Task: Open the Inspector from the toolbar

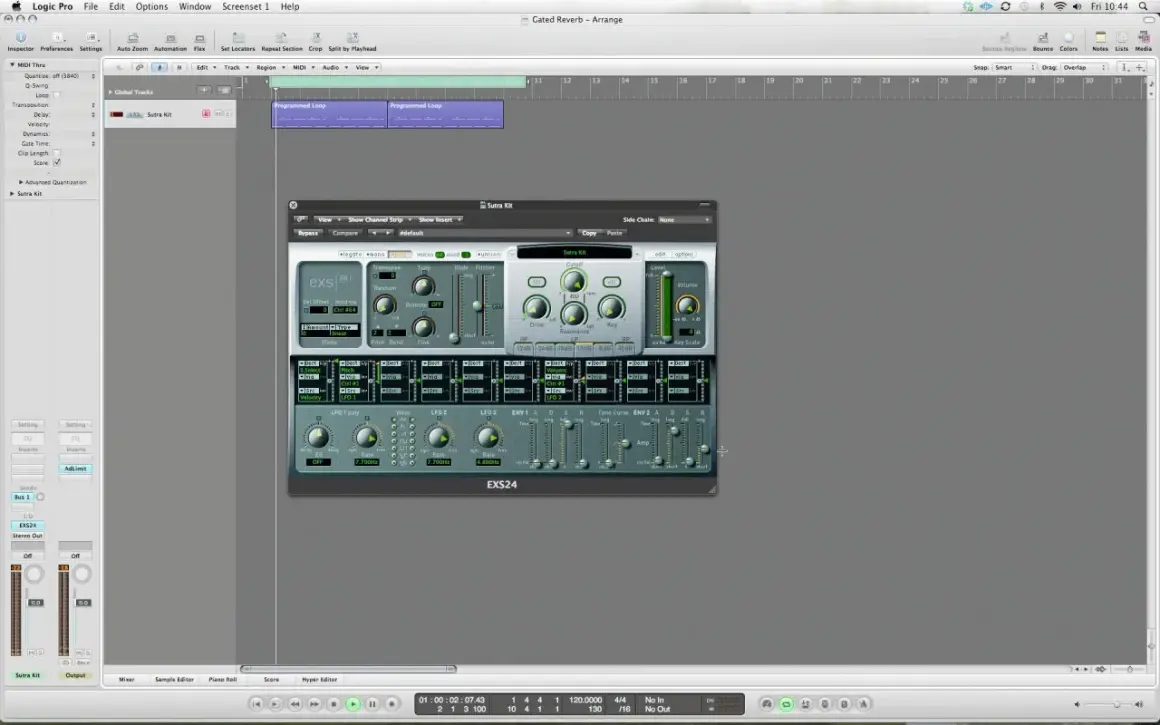Action: click(21, 41)
